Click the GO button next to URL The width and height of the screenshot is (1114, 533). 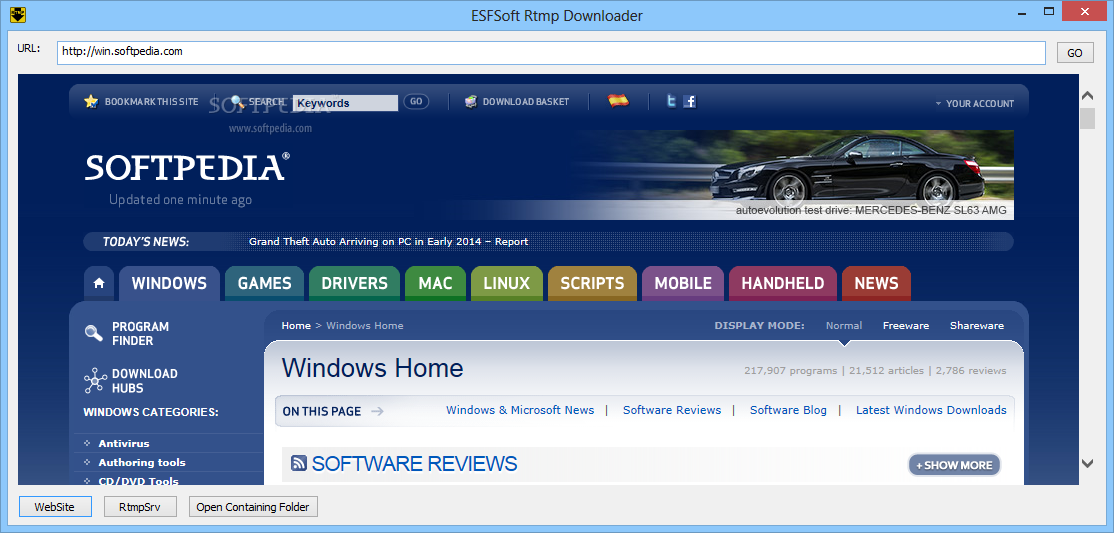click(1074, 53)
